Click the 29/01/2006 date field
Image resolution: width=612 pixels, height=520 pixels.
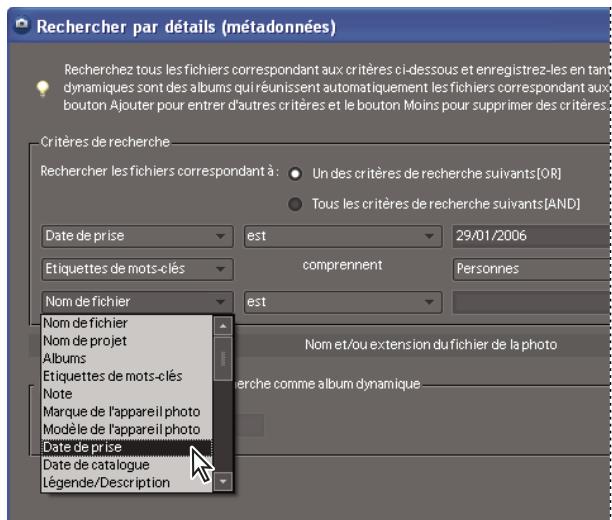coord(532,236)
